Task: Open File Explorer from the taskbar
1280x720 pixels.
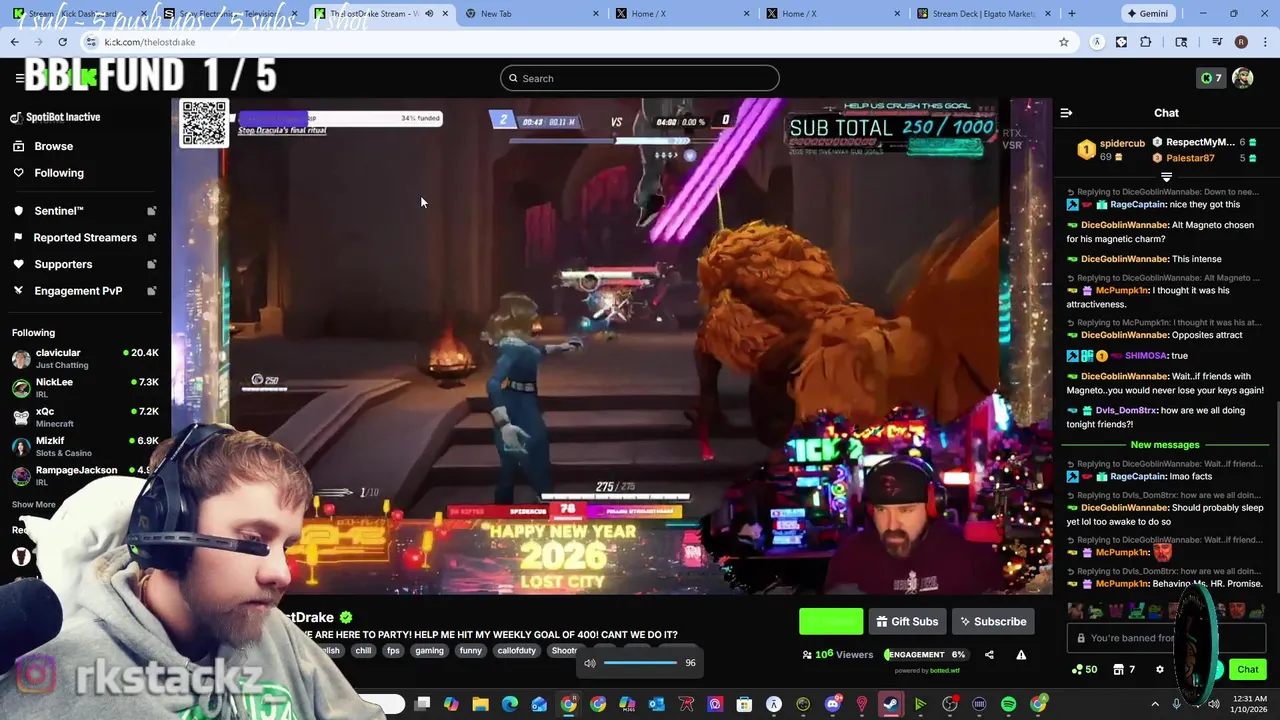Action: point(480,705)
